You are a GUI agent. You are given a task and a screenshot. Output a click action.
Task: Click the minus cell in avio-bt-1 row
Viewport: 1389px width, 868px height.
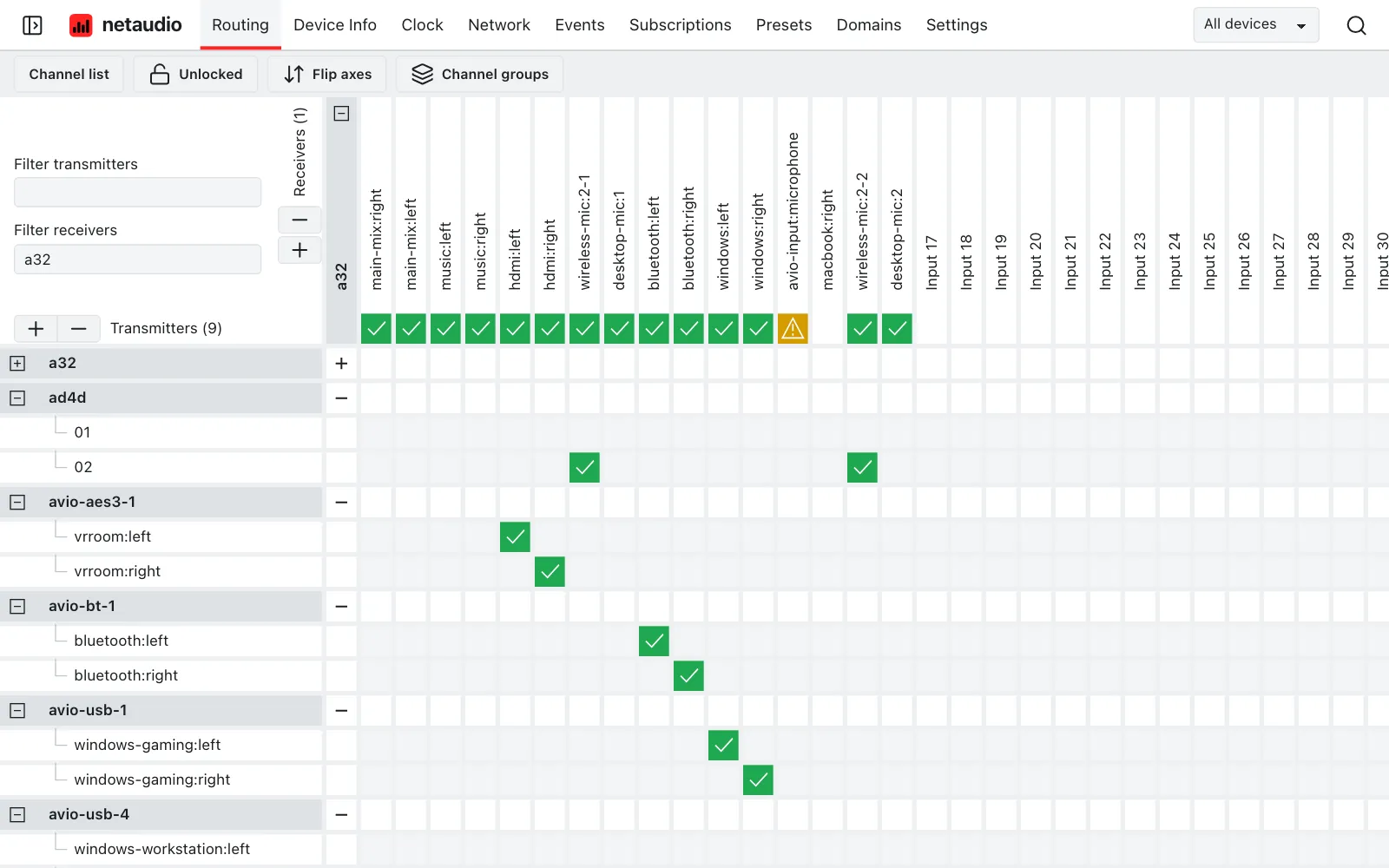click(341, 607)
